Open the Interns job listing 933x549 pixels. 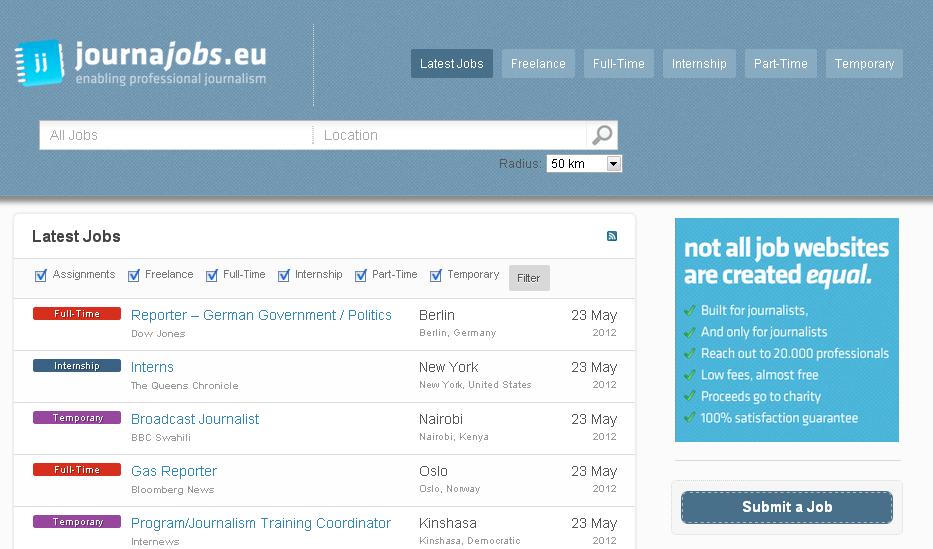pos(152,367)
